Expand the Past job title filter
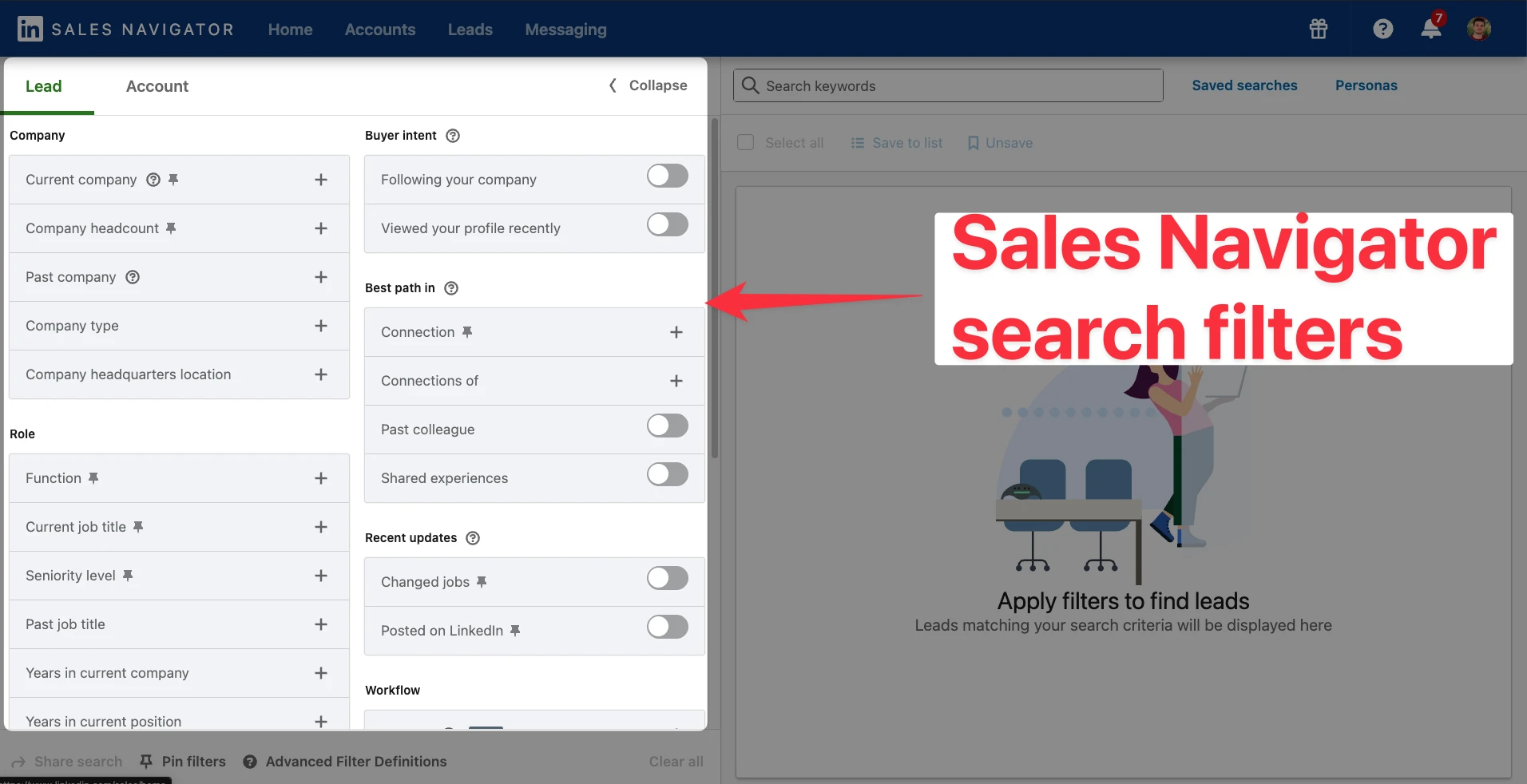This screenshot has height=784, width=1527. coord(321,624)
